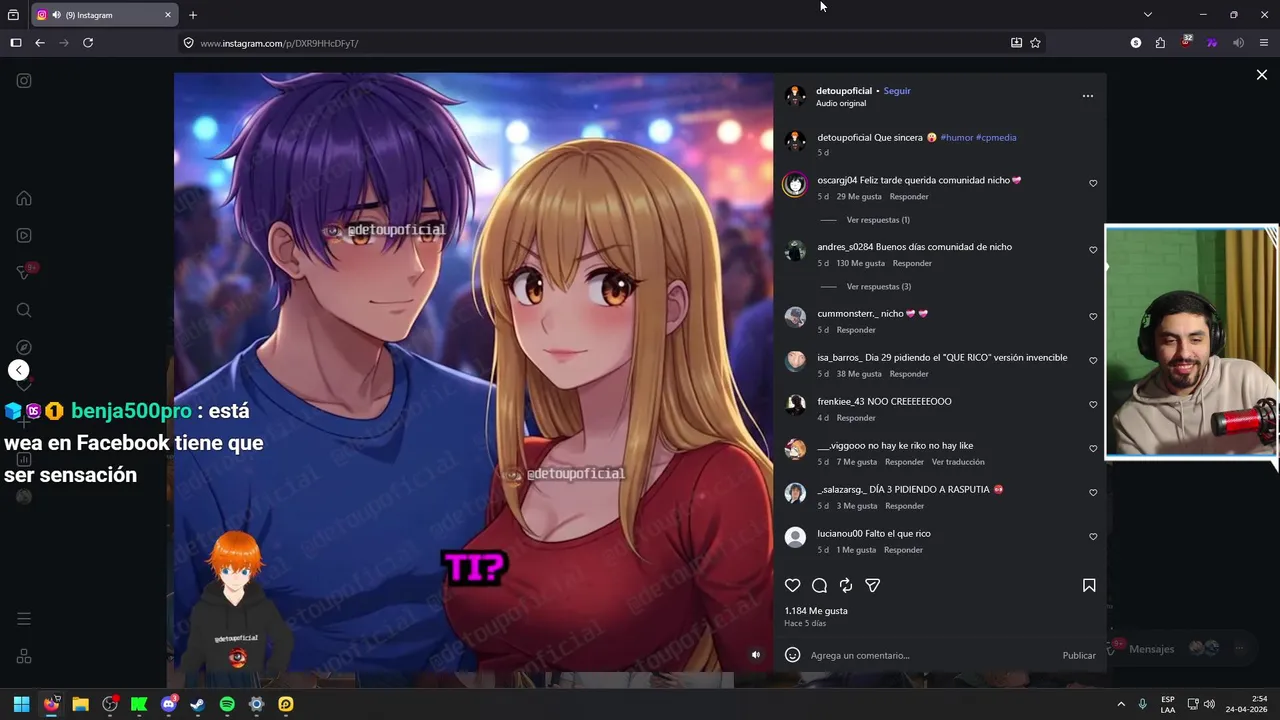Screen dimensions: 1280x720
Task: Like frenkiee_43's comment
Action: point(1093,405)
